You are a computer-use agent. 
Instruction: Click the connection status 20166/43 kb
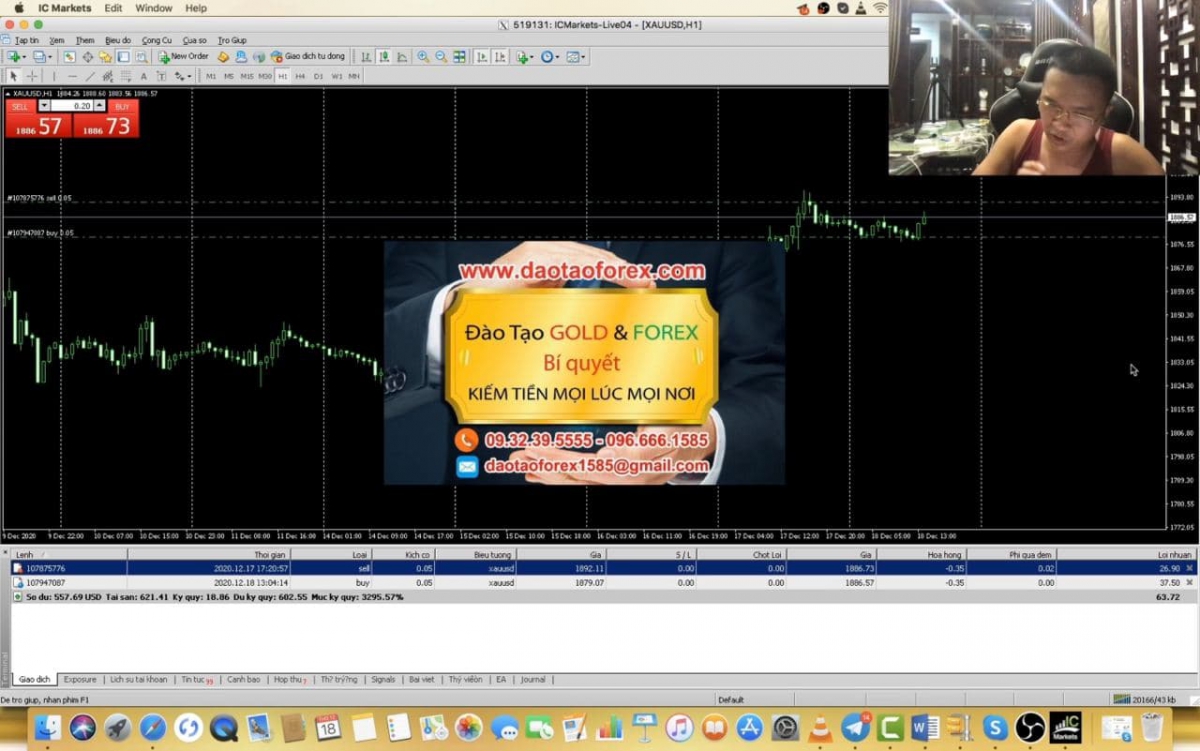coord(1145,700)
